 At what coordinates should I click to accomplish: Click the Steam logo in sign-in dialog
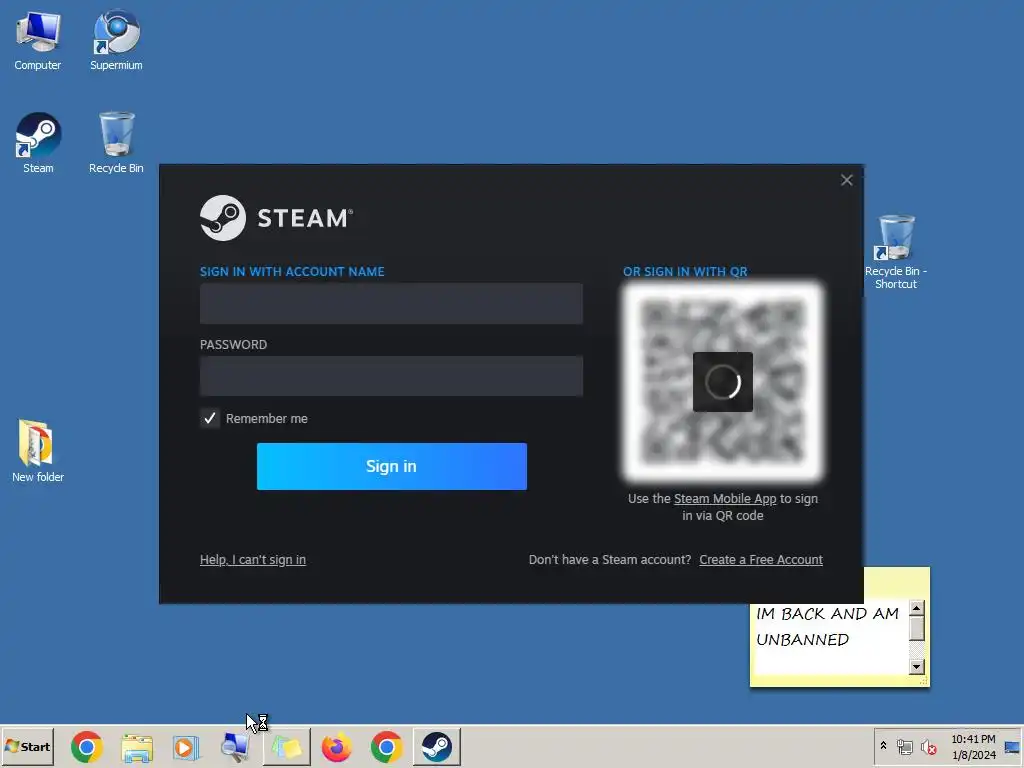tap(276, 218)
